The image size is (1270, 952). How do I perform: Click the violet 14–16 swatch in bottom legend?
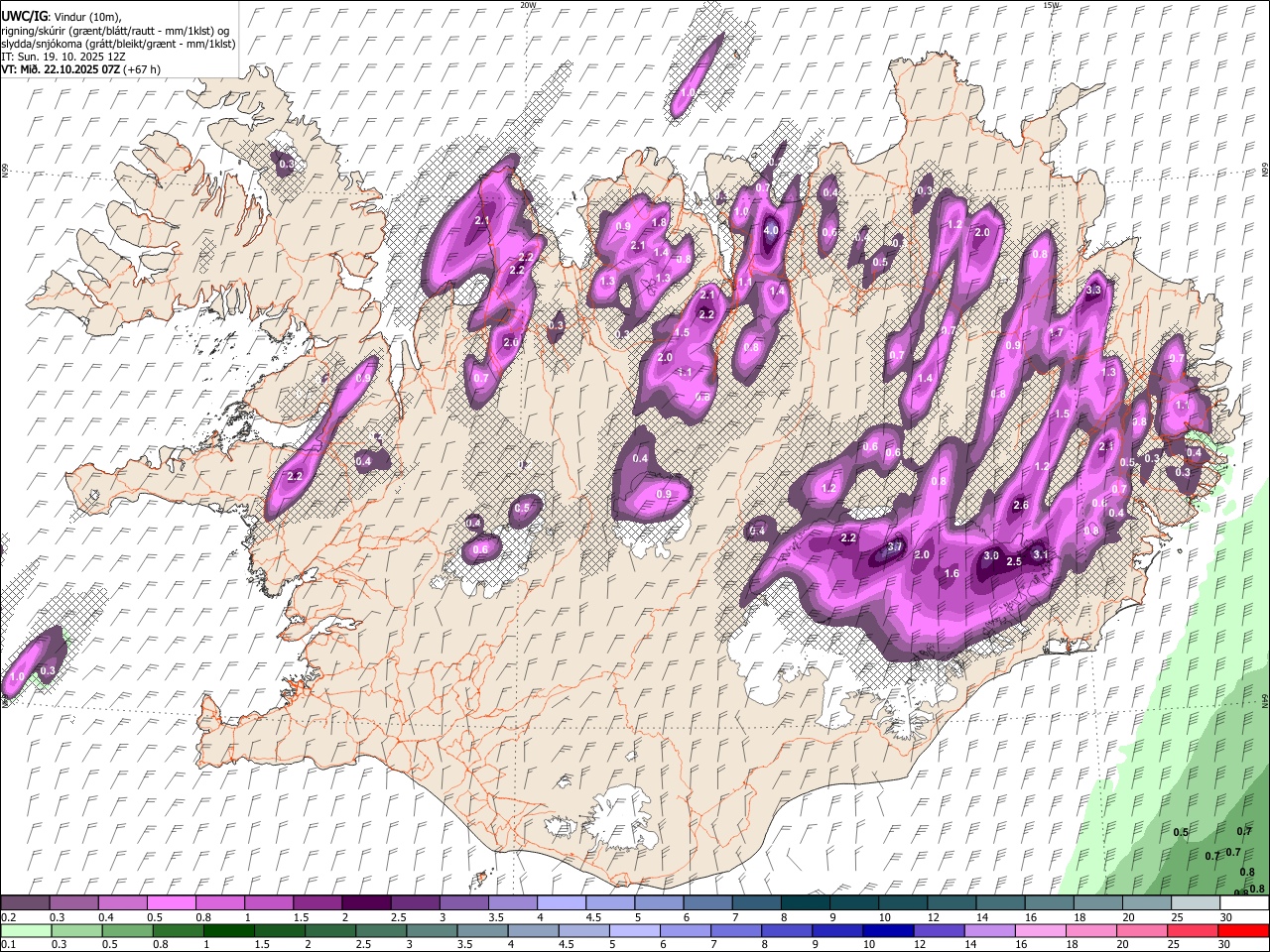point(988,931)
